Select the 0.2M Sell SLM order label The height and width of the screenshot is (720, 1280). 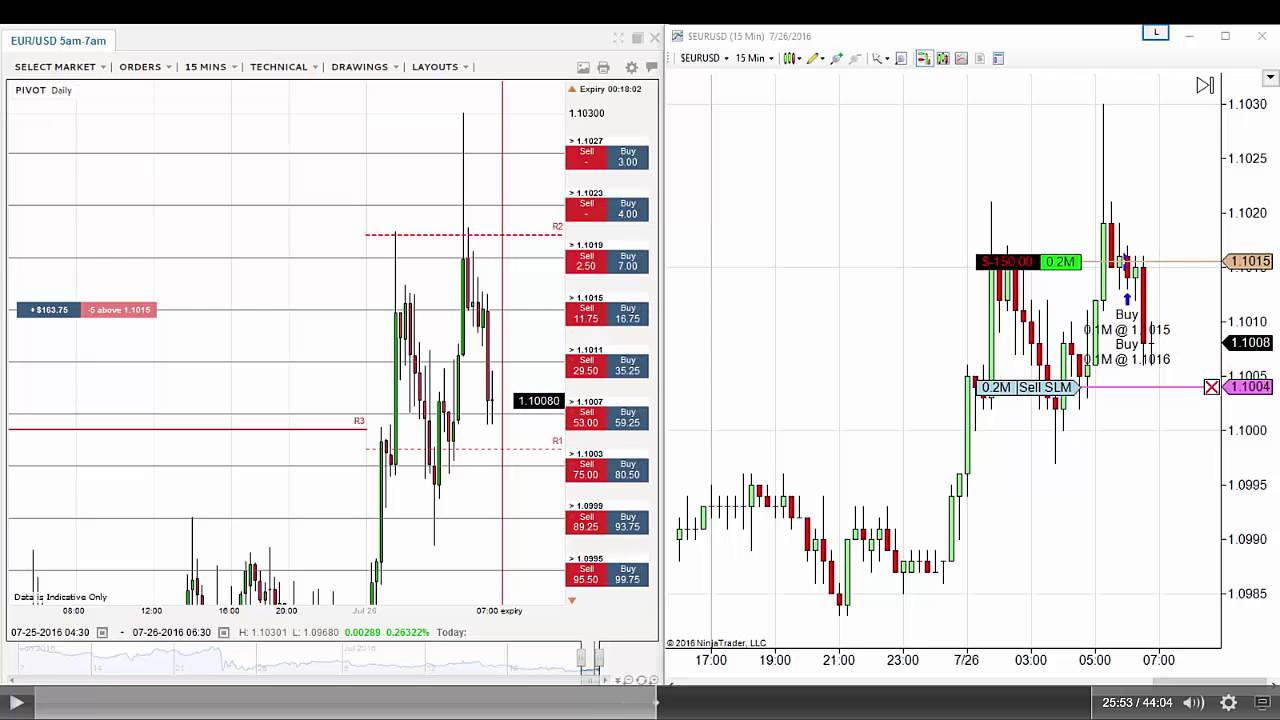pos(1027,387)
